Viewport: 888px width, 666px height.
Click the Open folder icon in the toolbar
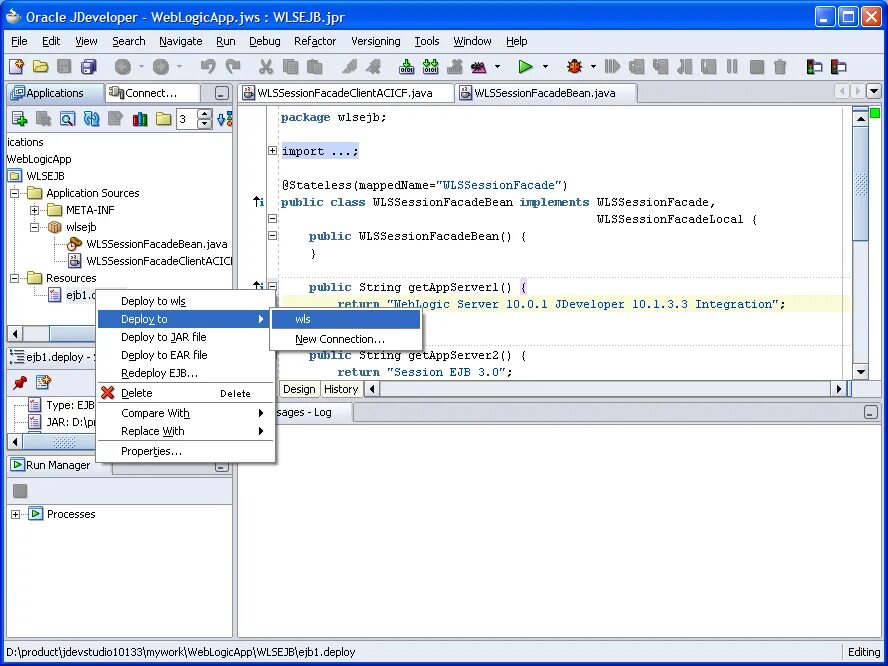click(x=40, y=67)
